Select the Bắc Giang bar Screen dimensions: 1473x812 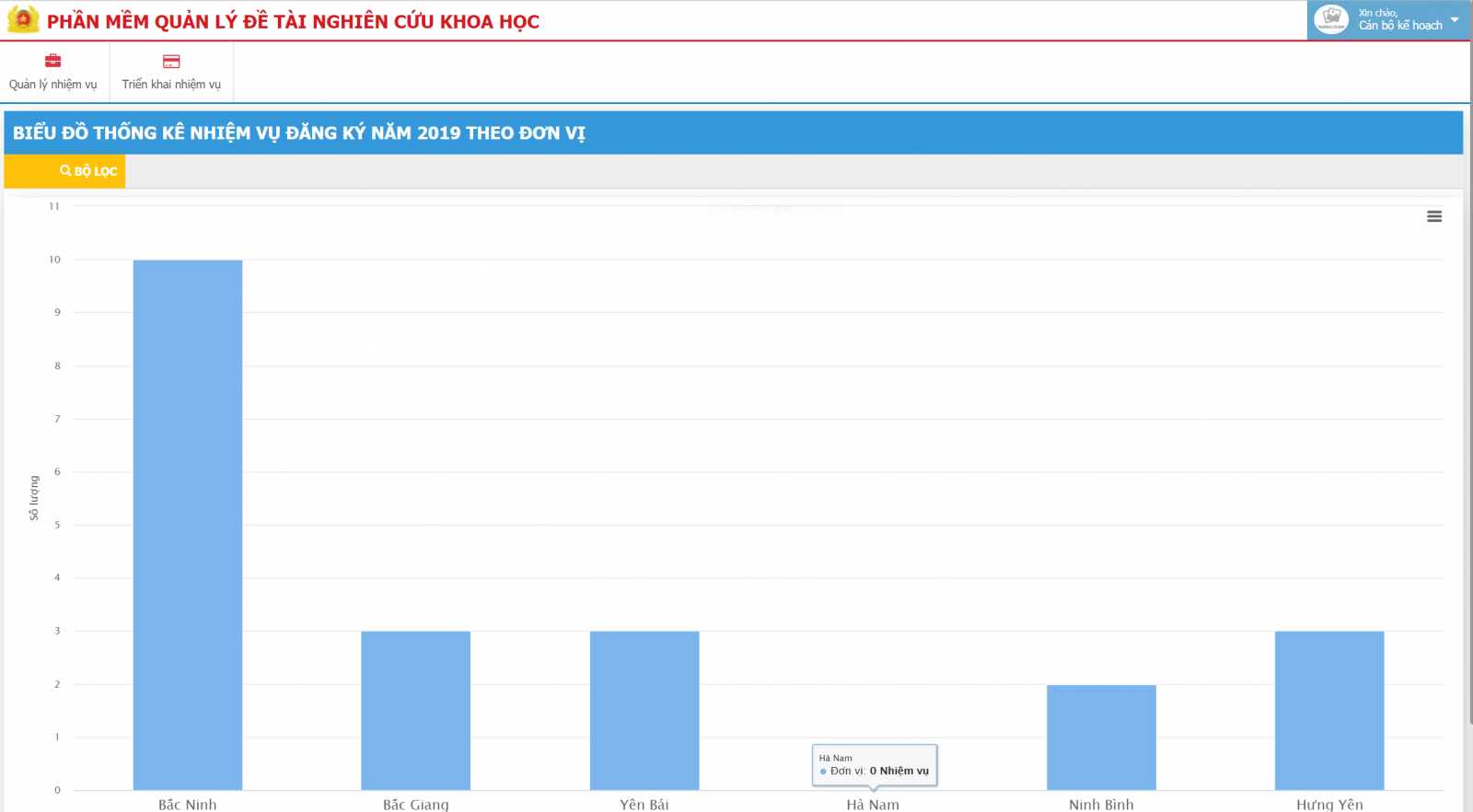(x=415, y=710)
